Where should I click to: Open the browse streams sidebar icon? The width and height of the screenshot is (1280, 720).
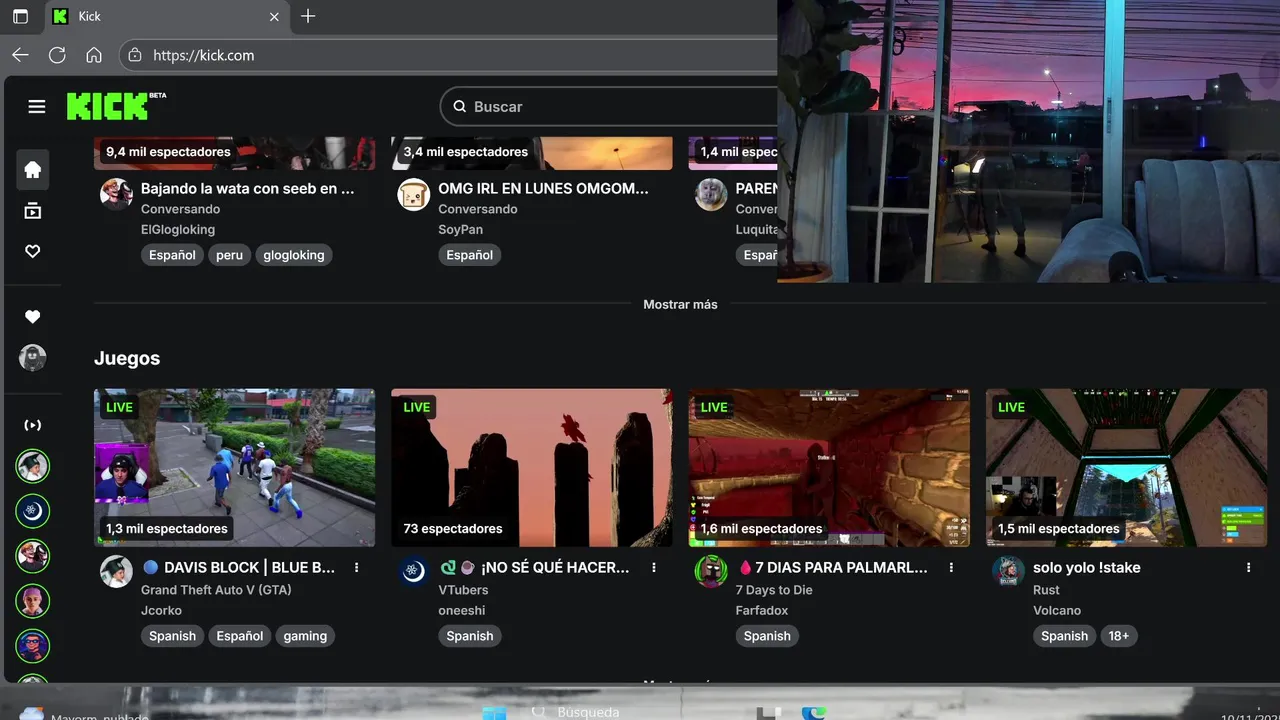point(33,211)
